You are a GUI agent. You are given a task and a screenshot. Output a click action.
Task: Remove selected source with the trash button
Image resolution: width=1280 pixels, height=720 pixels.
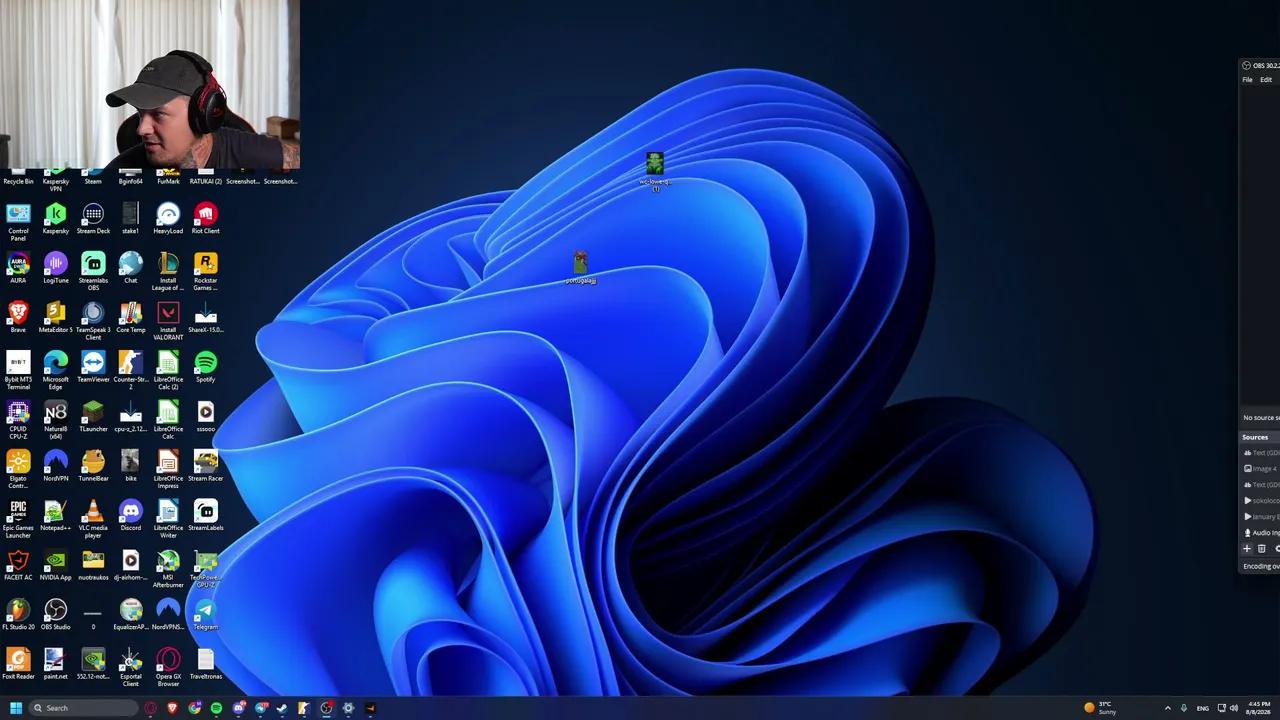tap(1261, 549)
